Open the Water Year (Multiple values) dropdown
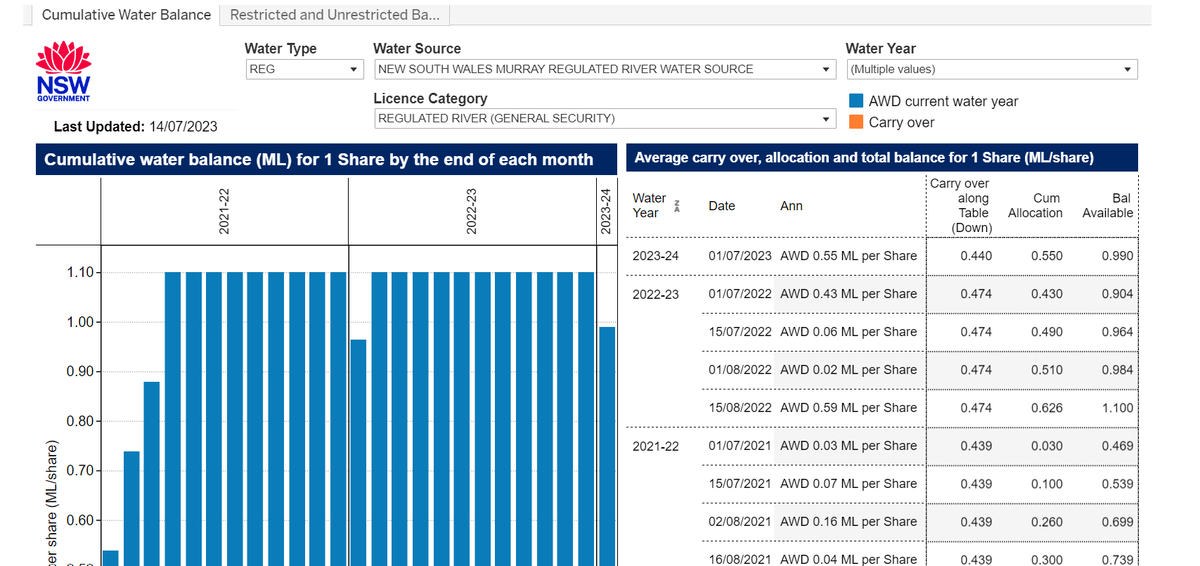 (991, 69)
